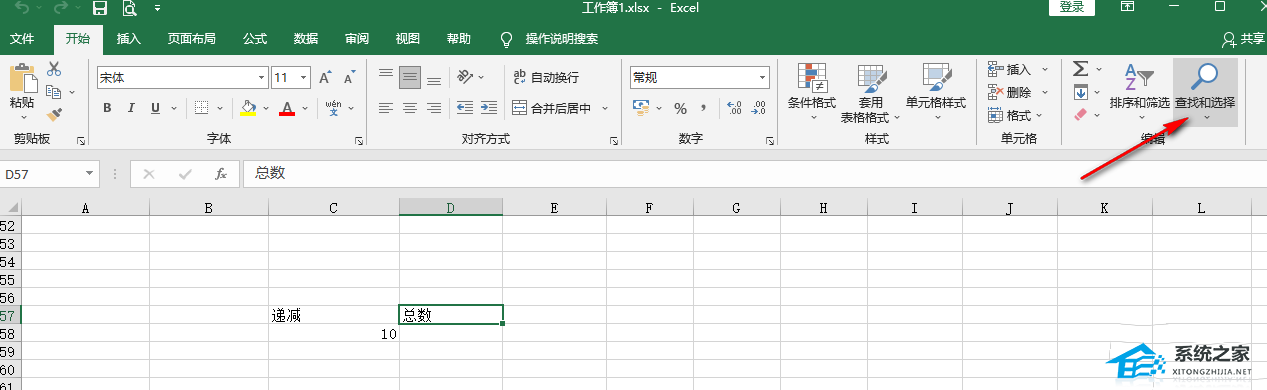Apply the yellow fill color
This screenshot has width=1267, height=390.
(x=248, y=108)
